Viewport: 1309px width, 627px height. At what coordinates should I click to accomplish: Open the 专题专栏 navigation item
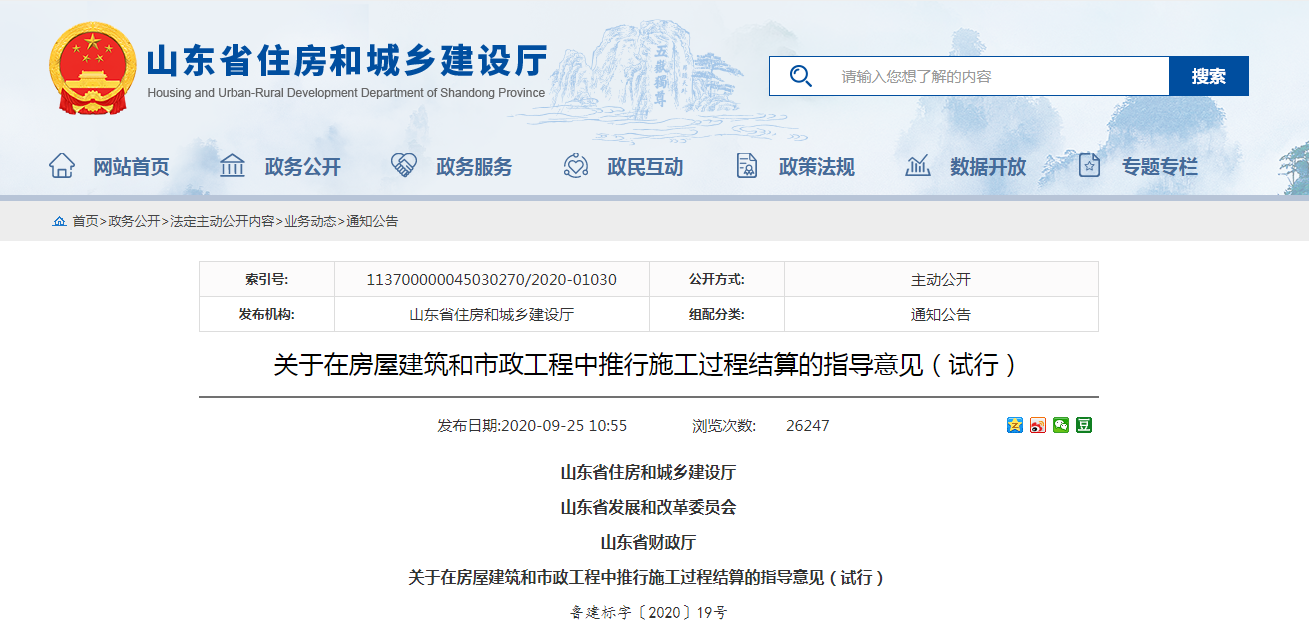1158,167
